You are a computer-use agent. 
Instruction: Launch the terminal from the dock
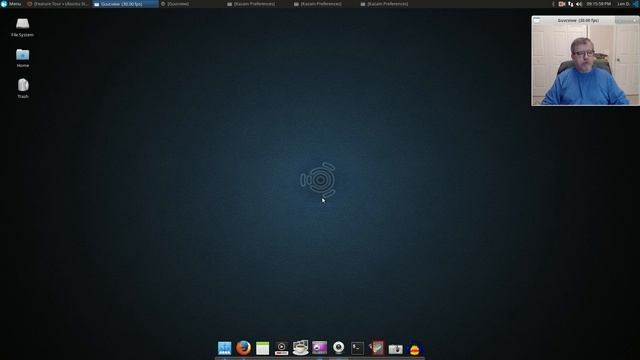coord(358,348)
